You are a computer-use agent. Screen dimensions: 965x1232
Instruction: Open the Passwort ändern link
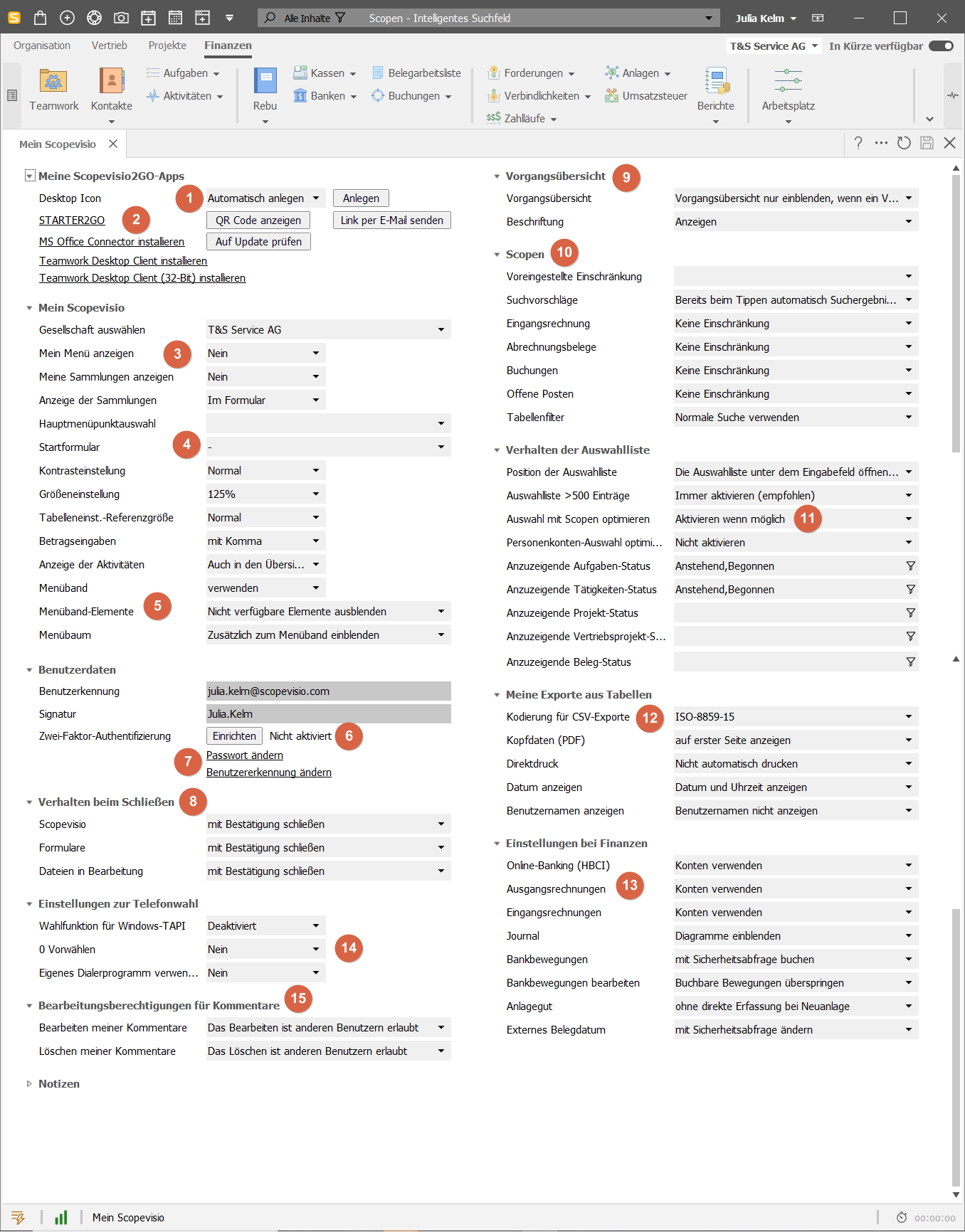pyautogui.click(x=245, y=755)
